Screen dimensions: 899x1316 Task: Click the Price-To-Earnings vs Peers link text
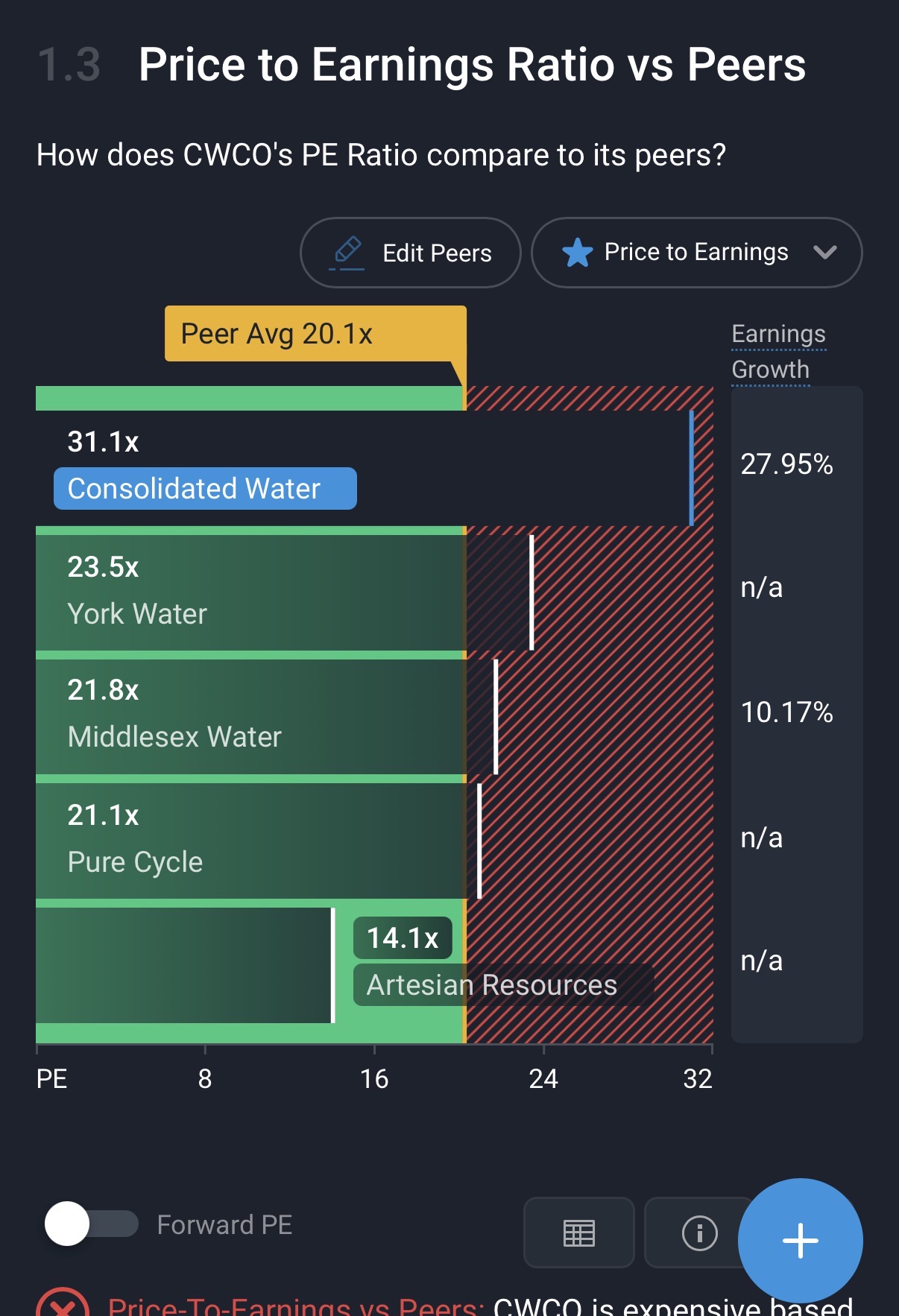point(295,1307)
